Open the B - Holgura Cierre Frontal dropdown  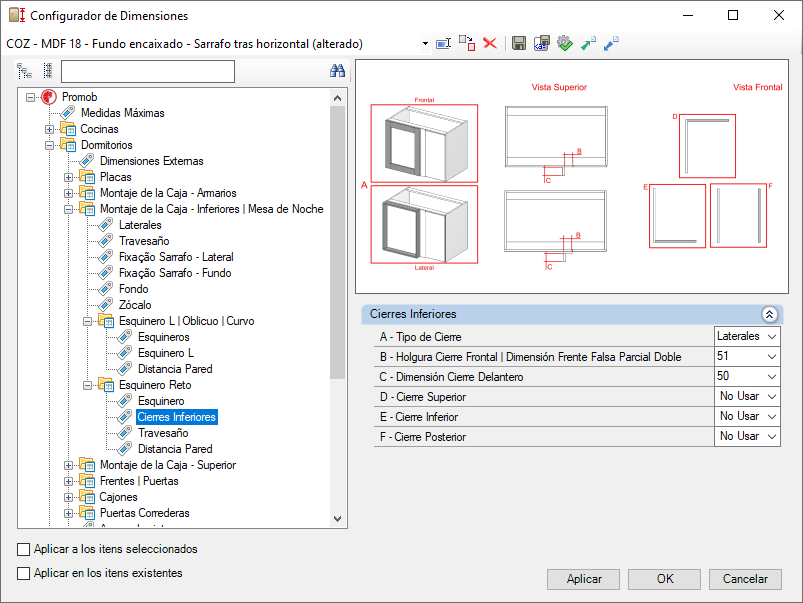[x=772, y=357]
